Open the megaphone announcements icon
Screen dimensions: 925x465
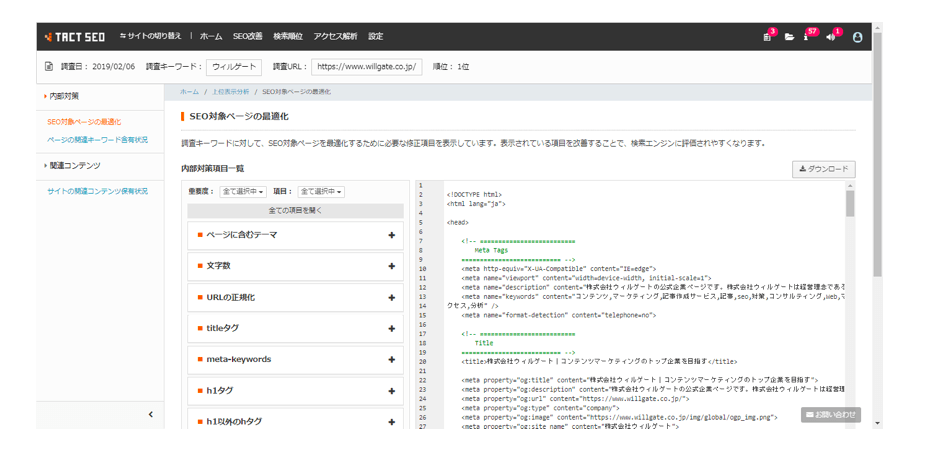click(831, 37)
